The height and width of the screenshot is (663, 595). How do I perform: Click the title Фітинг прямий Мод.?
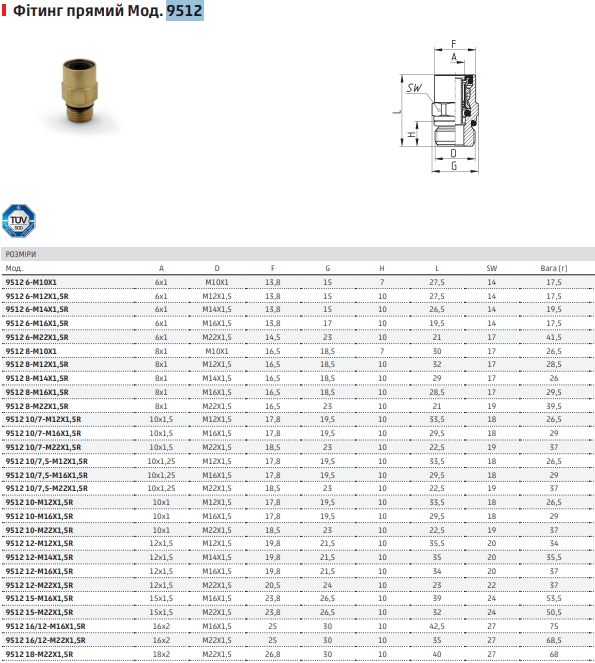pyautogui.click(x=88, y=11)
